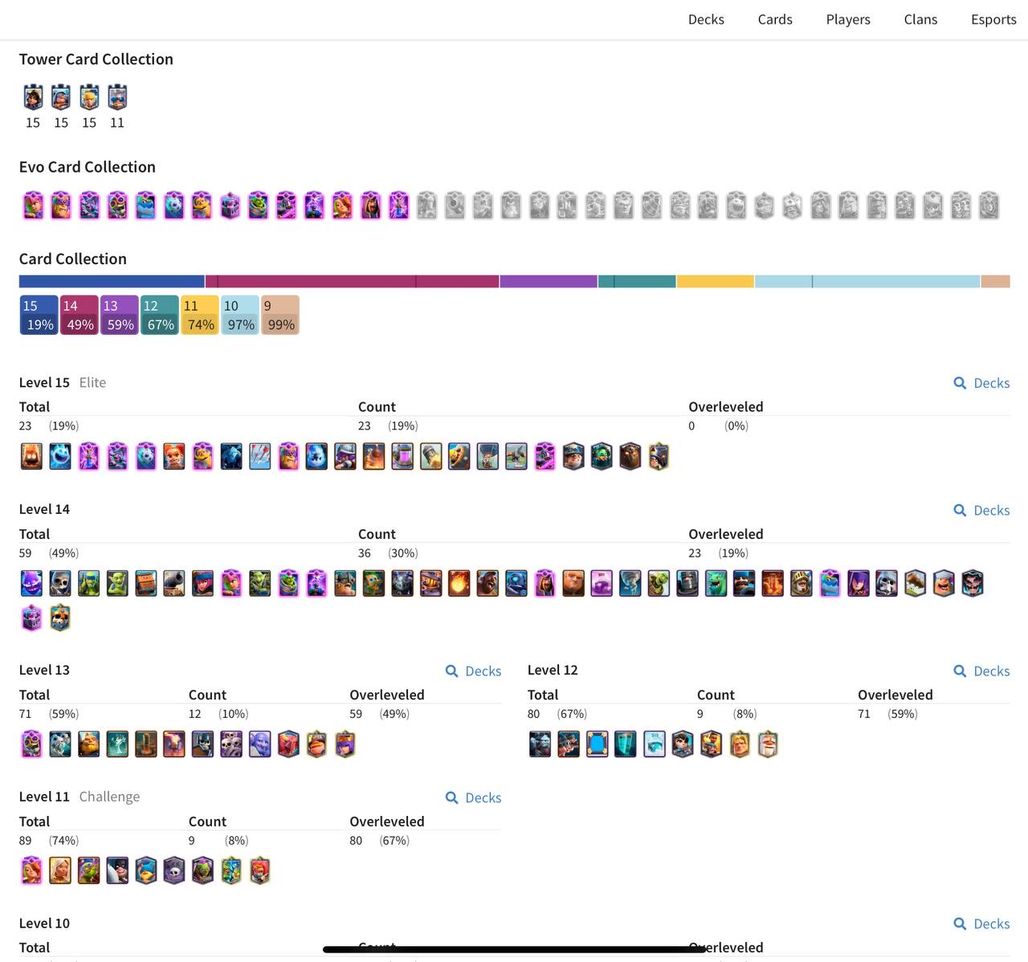
Task: Click the non-evolved Ice Spirit card in Level 15
Action: pos(60,456)
